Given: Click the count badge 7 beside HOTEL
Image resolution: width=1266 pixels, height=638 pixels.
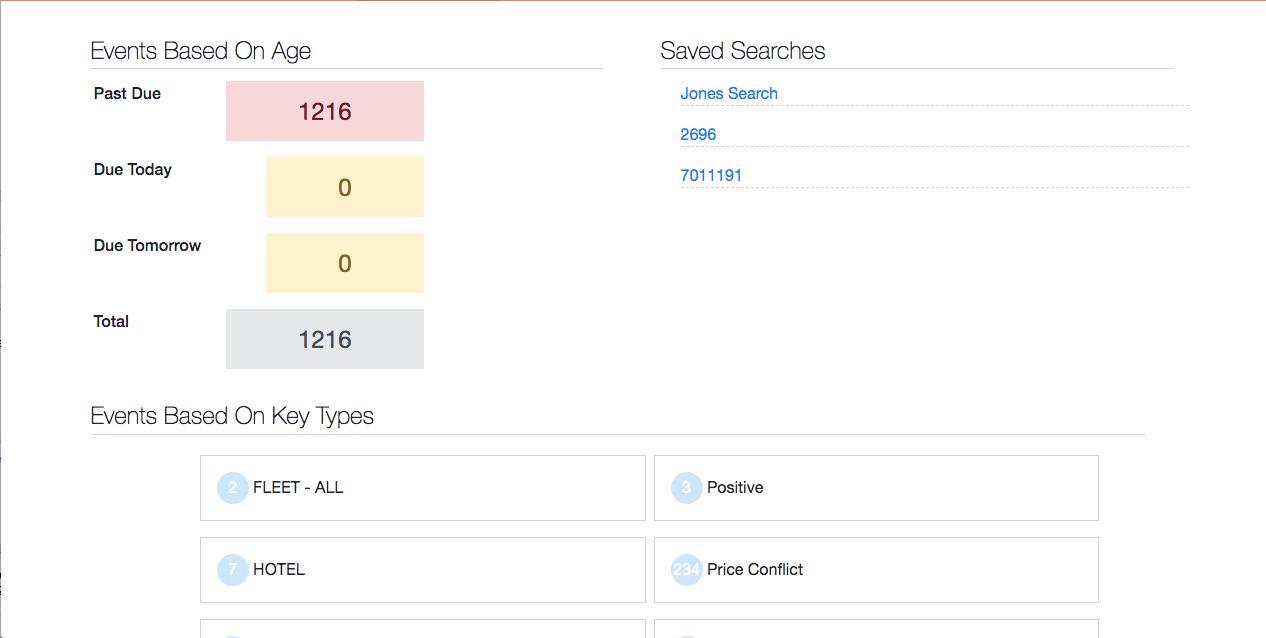Looking at the screenshot, I should (x=232, y=570).
